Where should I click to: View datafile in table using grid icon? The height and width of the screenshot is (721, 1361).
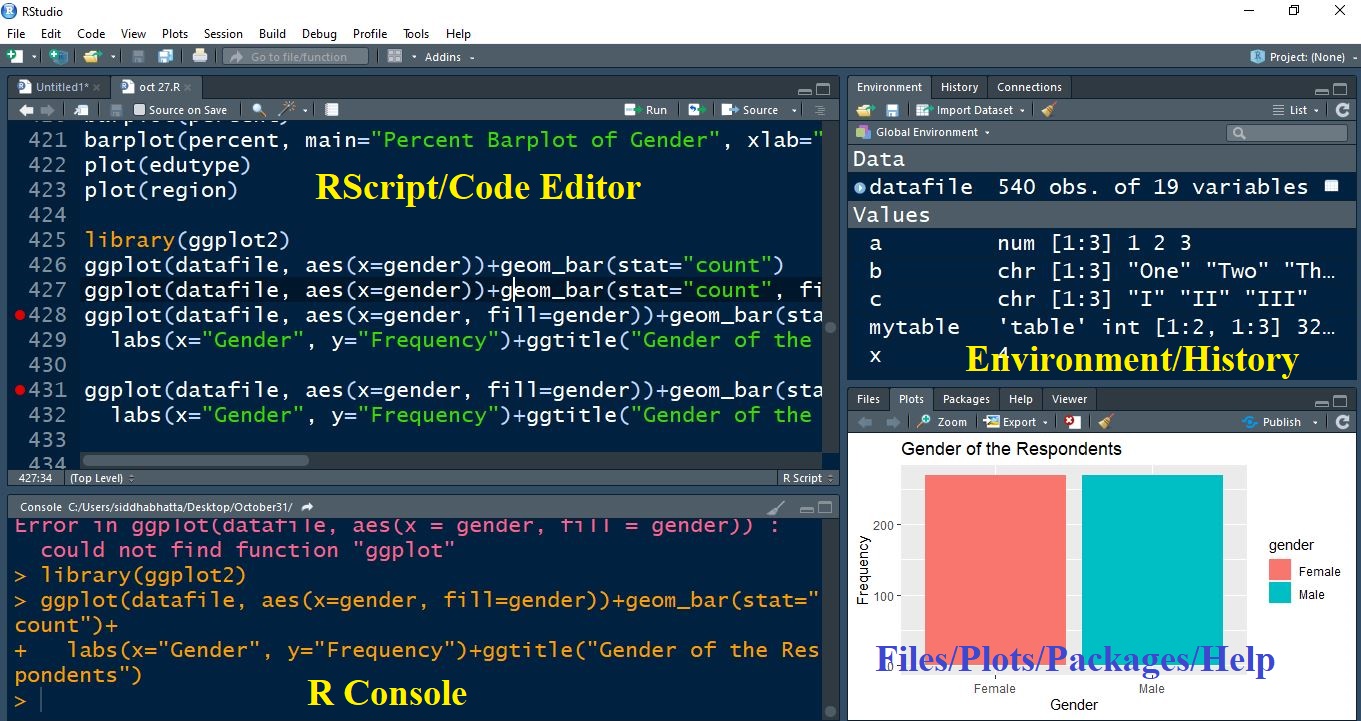coord(1331,186)
